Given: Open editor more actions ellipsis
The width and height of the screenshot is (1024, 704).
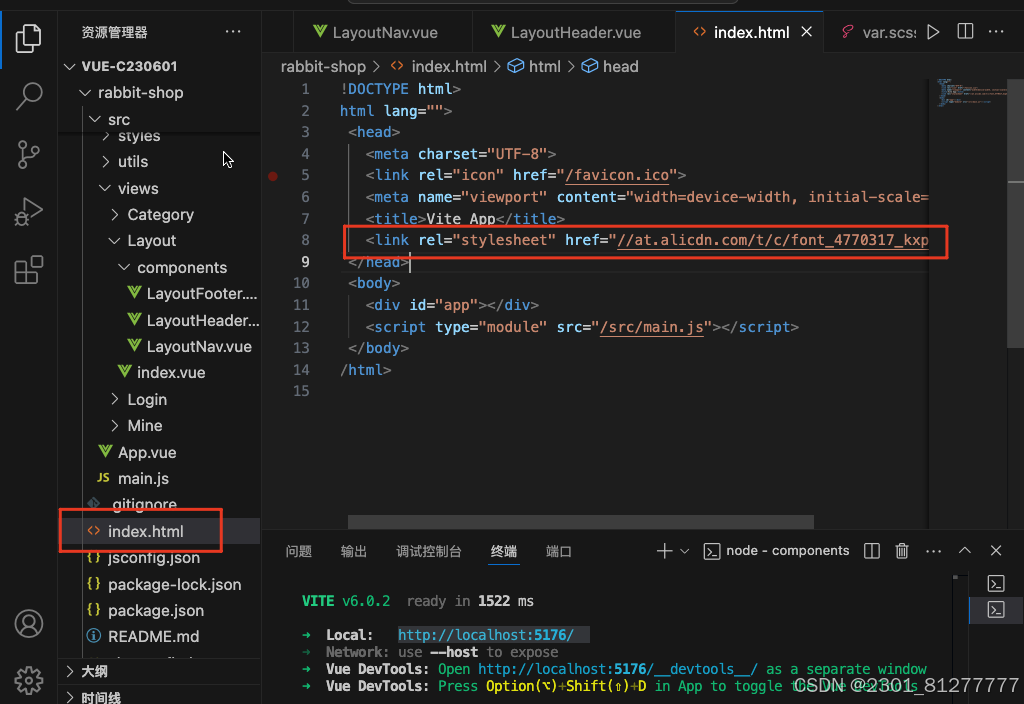Looking at the screenshot, I should tap(996, 31).
